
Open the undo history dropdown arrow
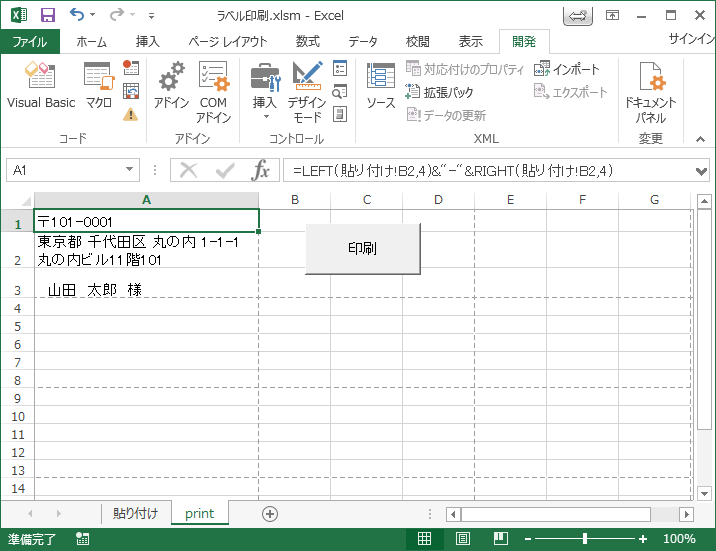93,15
